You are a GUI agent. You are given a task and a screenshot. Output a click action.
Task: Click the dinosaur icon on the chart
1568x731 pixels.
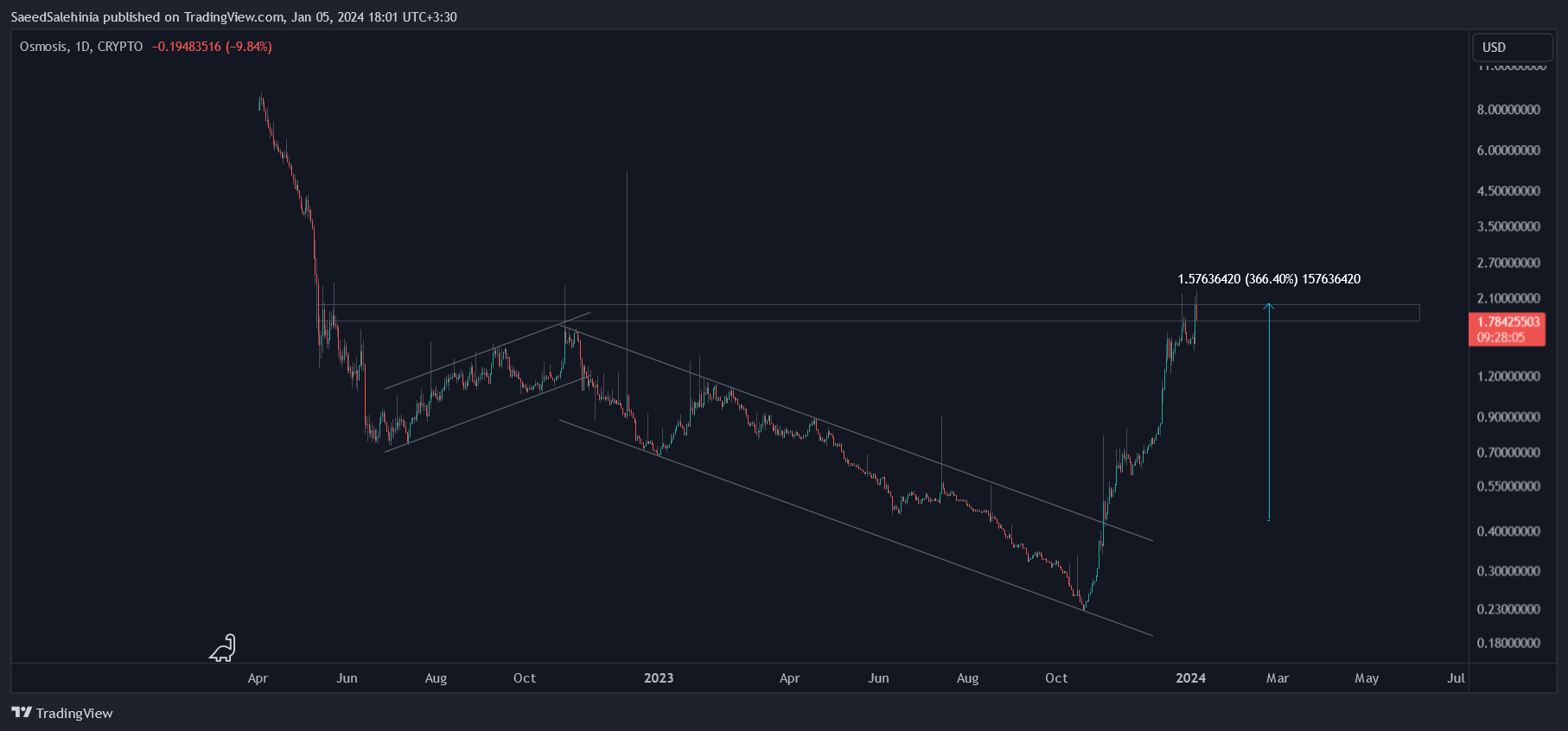(x=222, y=648)
